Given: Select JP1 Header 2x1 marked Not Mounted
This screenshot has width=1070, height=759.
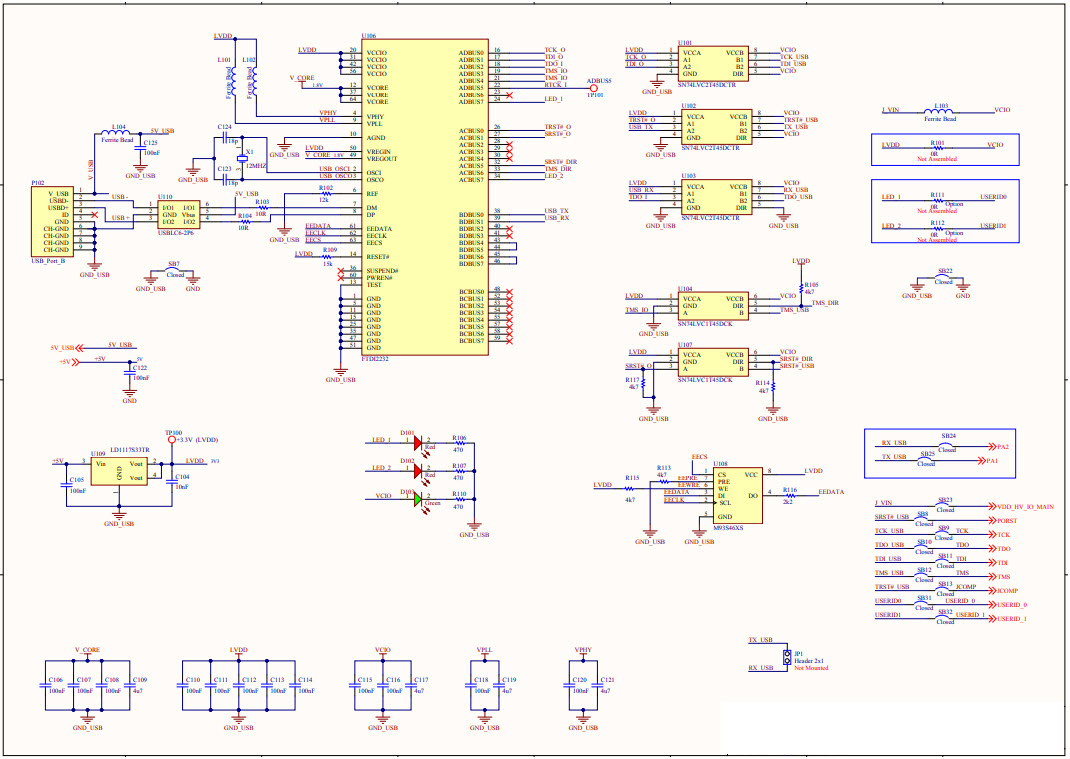Looking at the screenshot, I should (786, 658).
